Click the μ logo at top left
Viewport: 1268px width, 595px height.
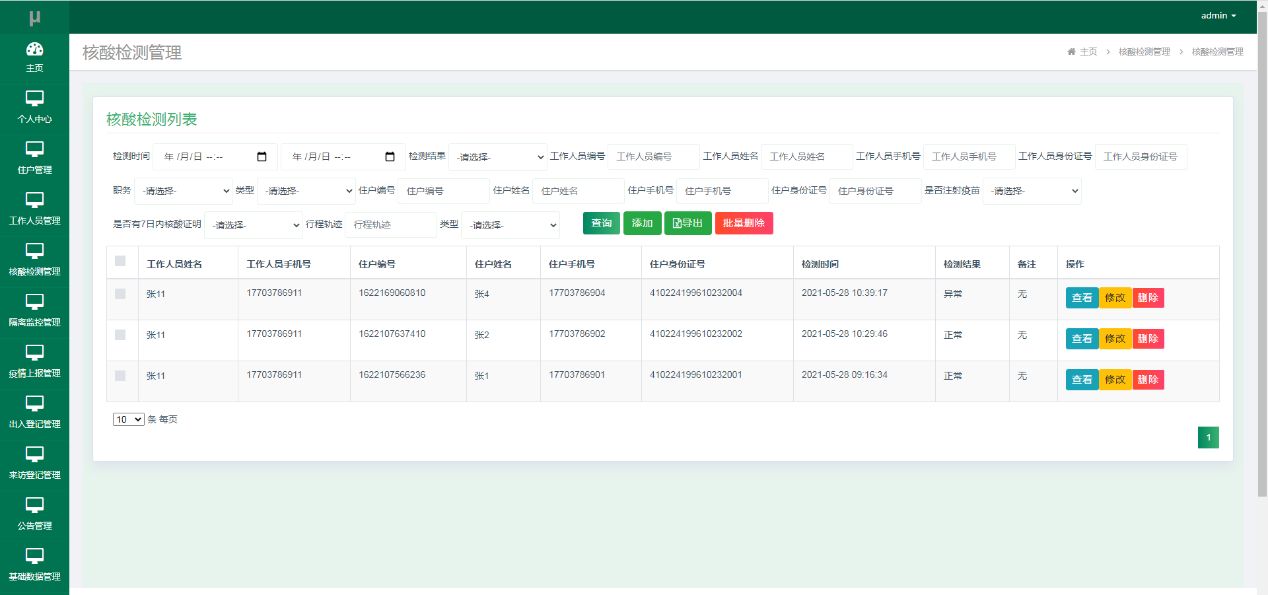34,17
